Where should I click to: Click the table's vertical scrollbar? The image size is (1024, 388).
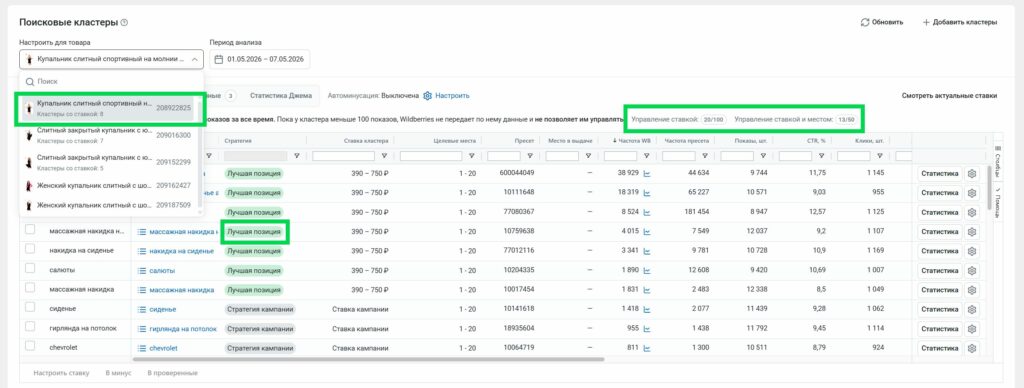[990, 186]
